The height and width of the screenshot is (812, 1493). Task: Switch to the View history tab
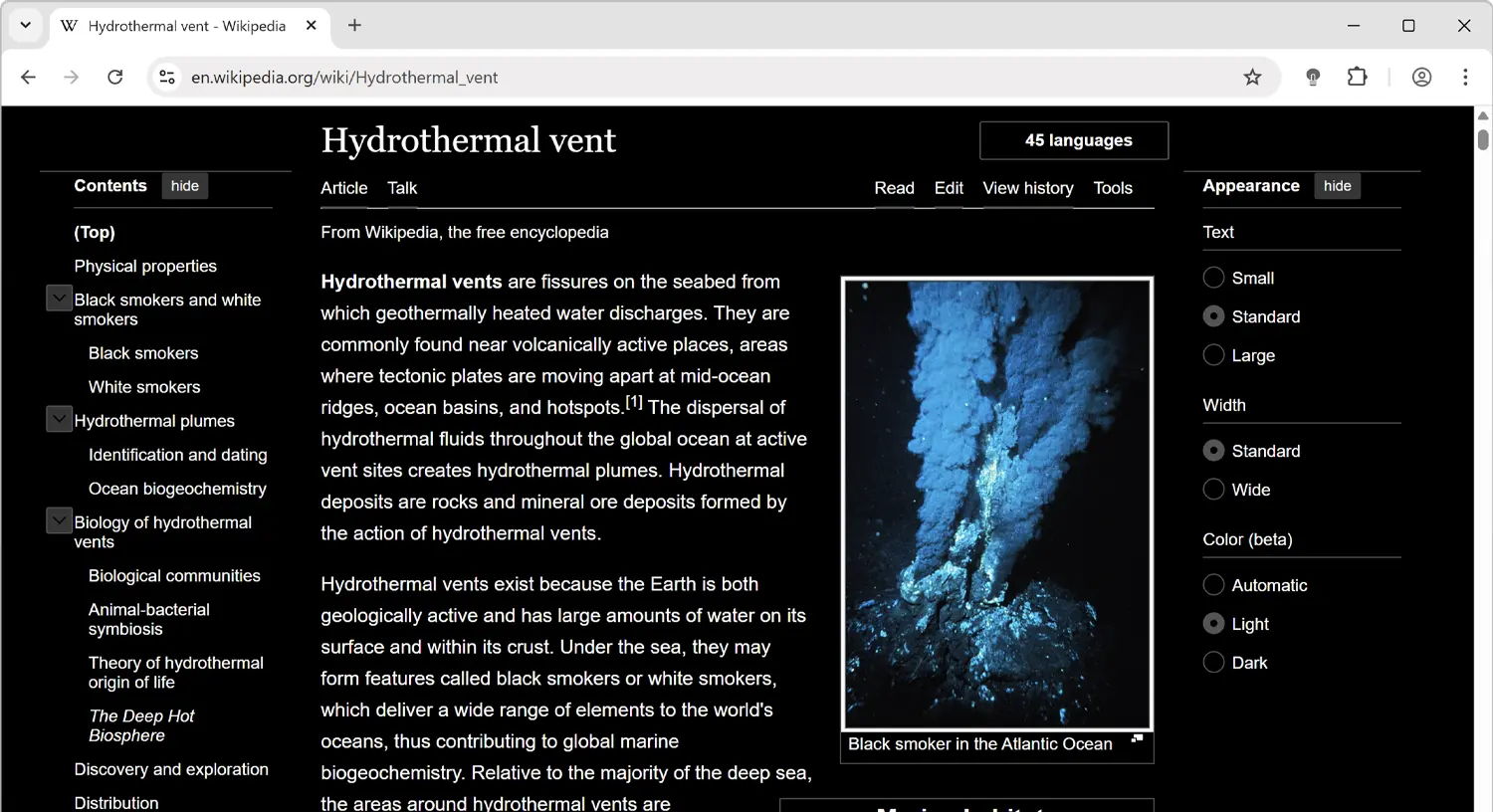click(1028, 188)
